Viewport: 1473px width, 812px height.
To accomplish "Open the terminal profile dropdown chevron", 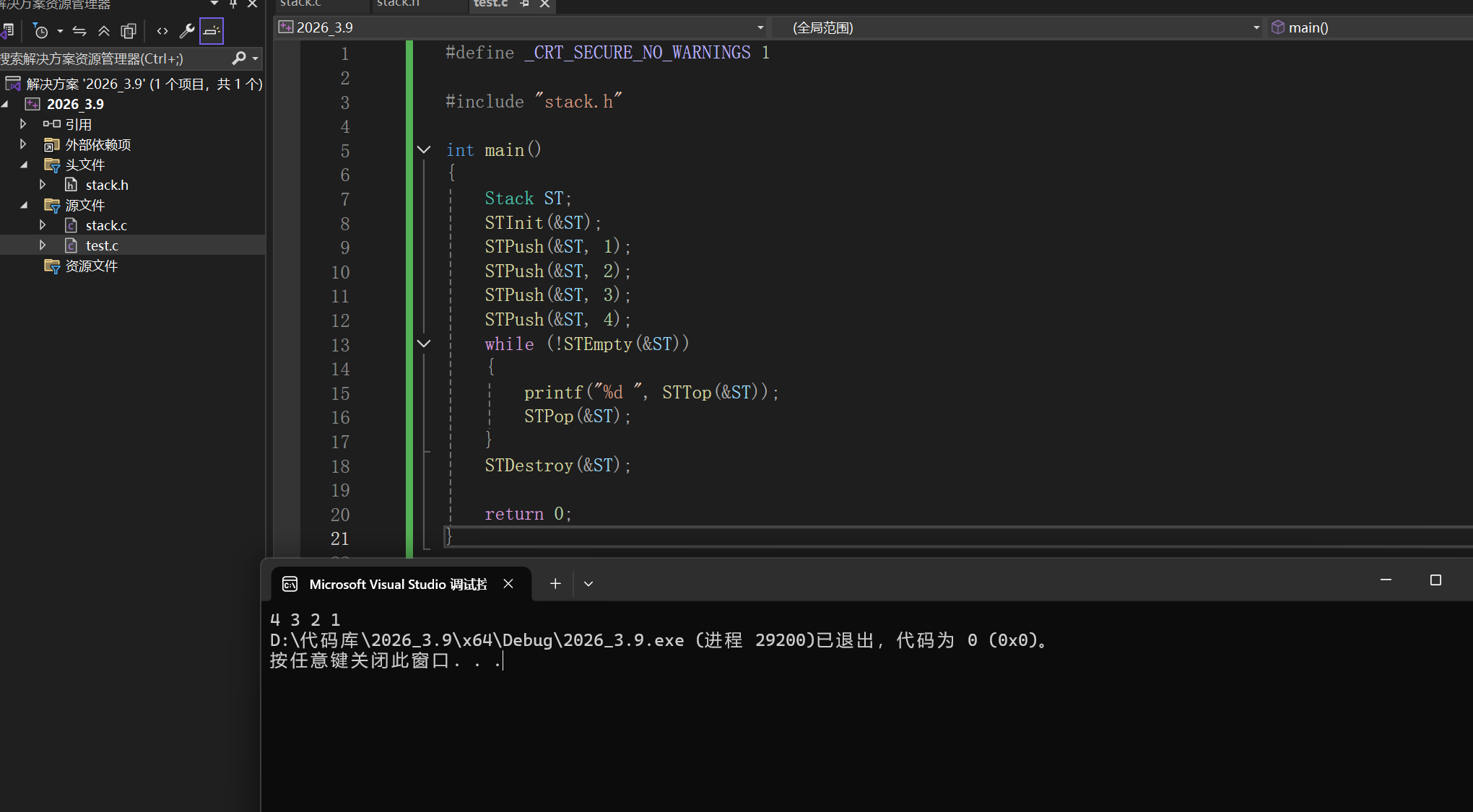I will click(588, 584).
